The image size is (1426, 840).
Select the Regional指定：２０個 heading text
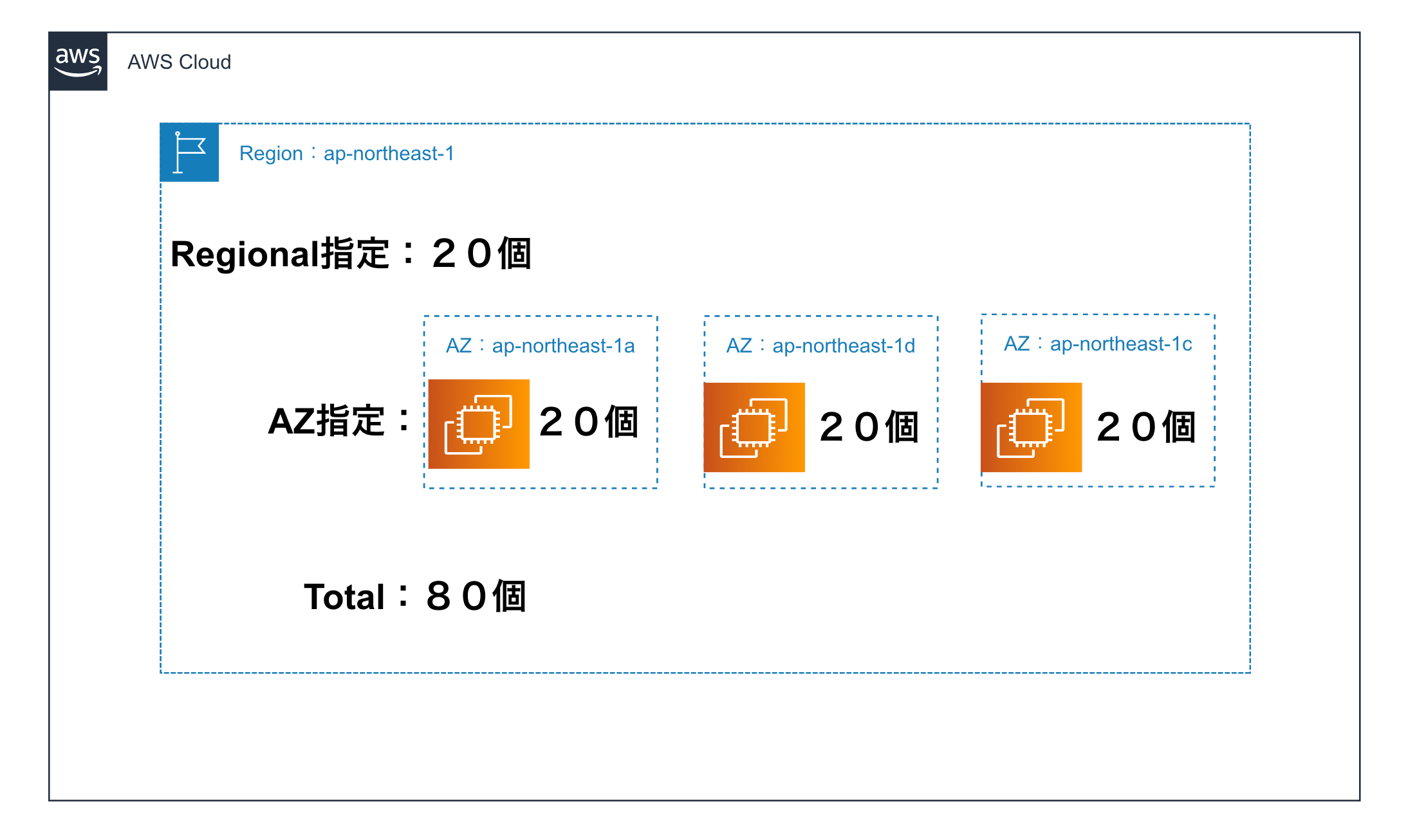tap(351, 254)
